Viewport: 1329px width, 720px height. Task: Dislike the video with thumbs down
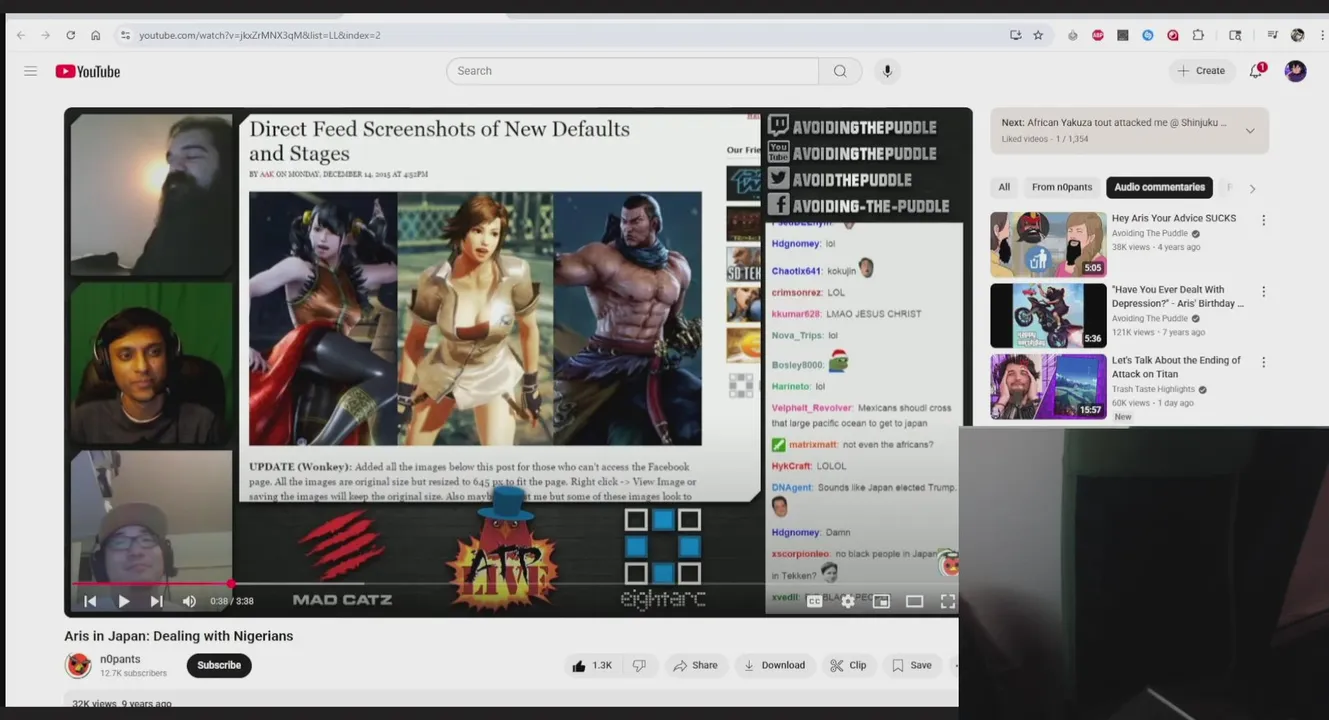[639, 665]
